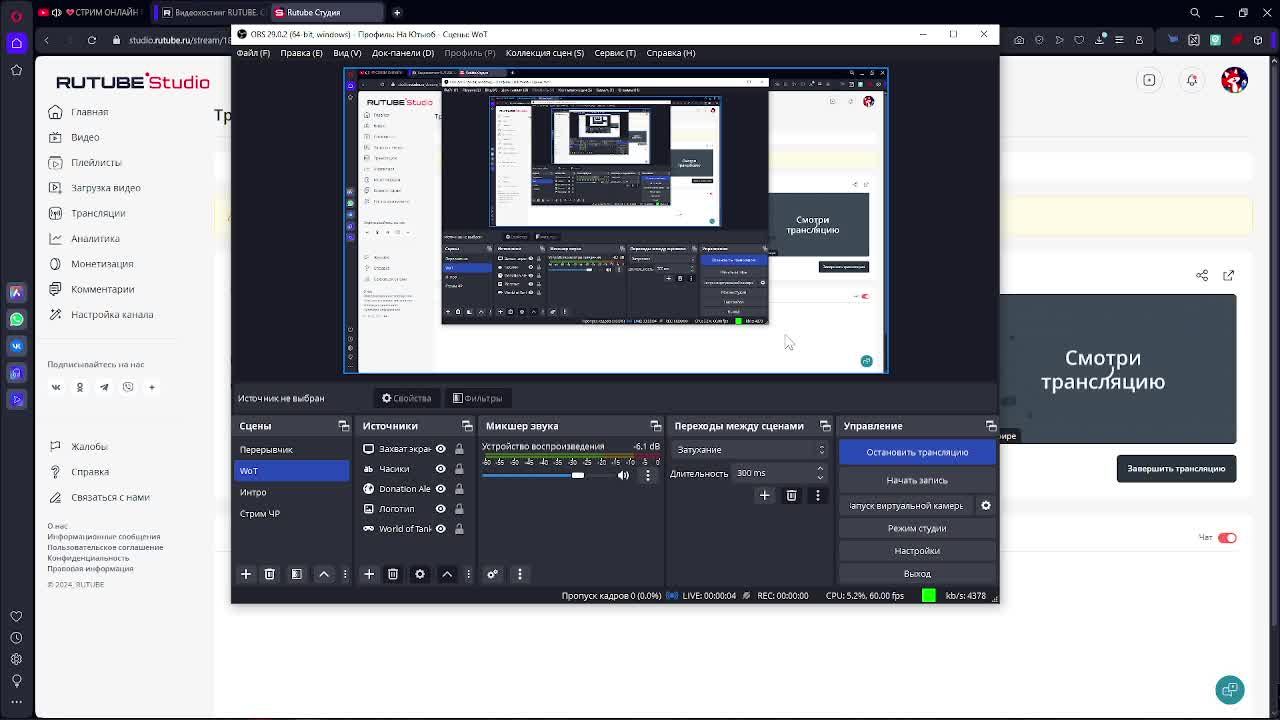
Task: Move source up with arrow icon
Action: [x=447, y=574]
